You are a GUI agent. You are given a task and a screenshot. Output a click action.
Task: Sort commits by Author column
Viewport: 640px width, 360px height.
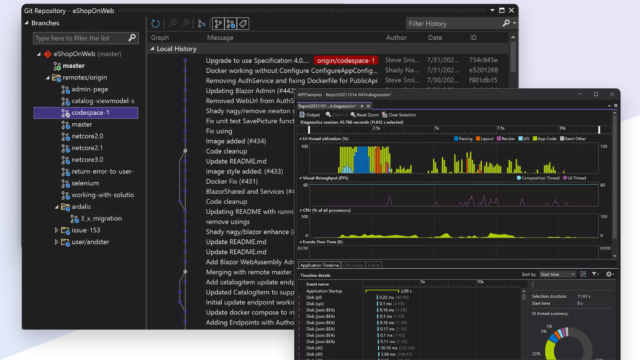point(396,38)
